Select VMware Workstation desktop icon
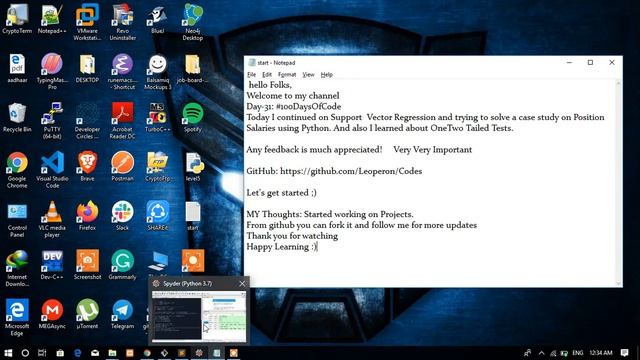Image resolution: width=640 pixels, height=360 pixels. 87,22
